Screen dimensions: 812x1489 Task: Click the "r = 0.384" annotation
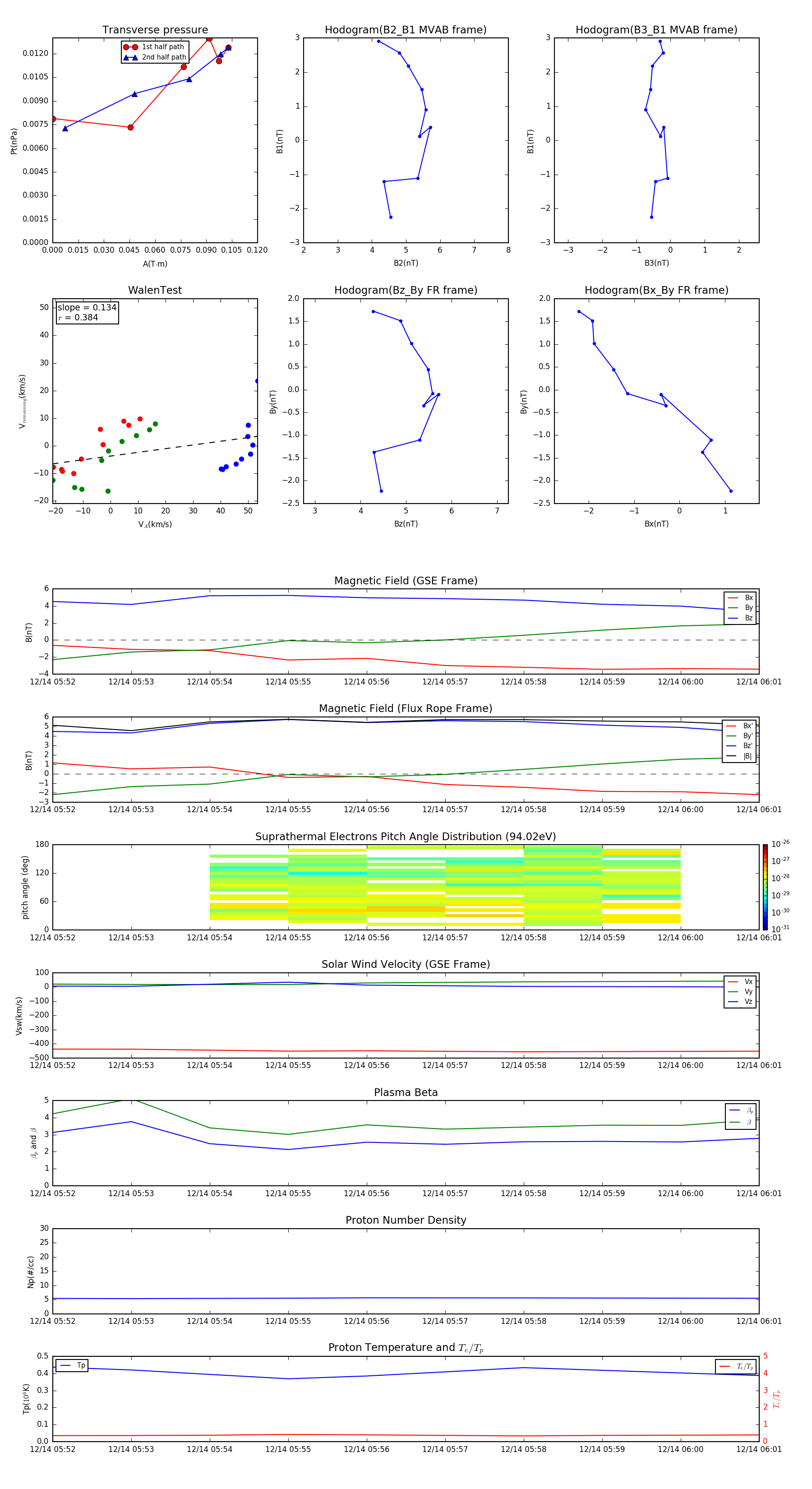(x=78, y=317)
